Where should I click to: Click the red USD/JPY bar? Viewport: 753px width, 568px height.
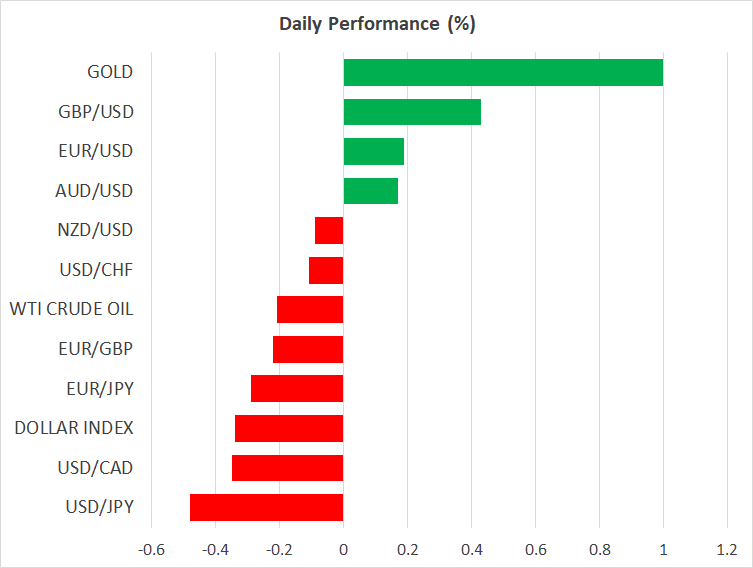[266, 508]
